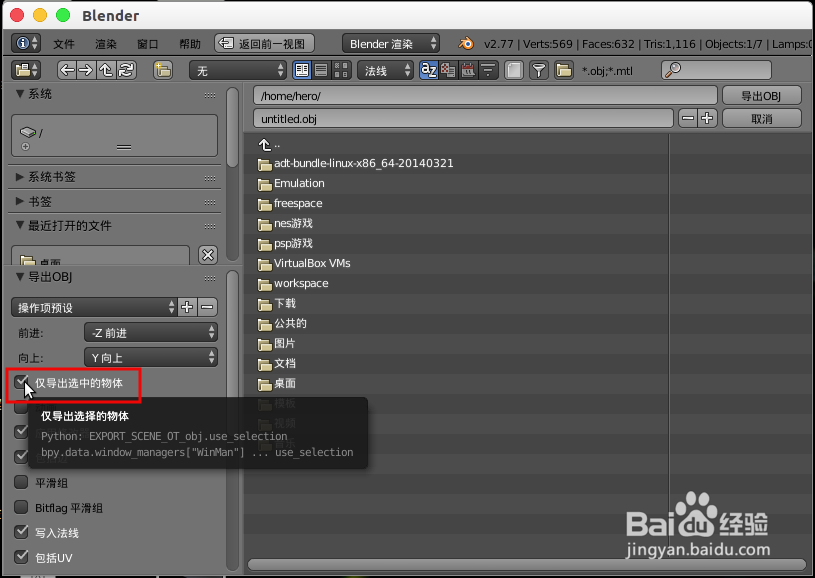Click the 导出OBJ options panel vertical scrollbar

pyautogui.click(x=232, y=421)
